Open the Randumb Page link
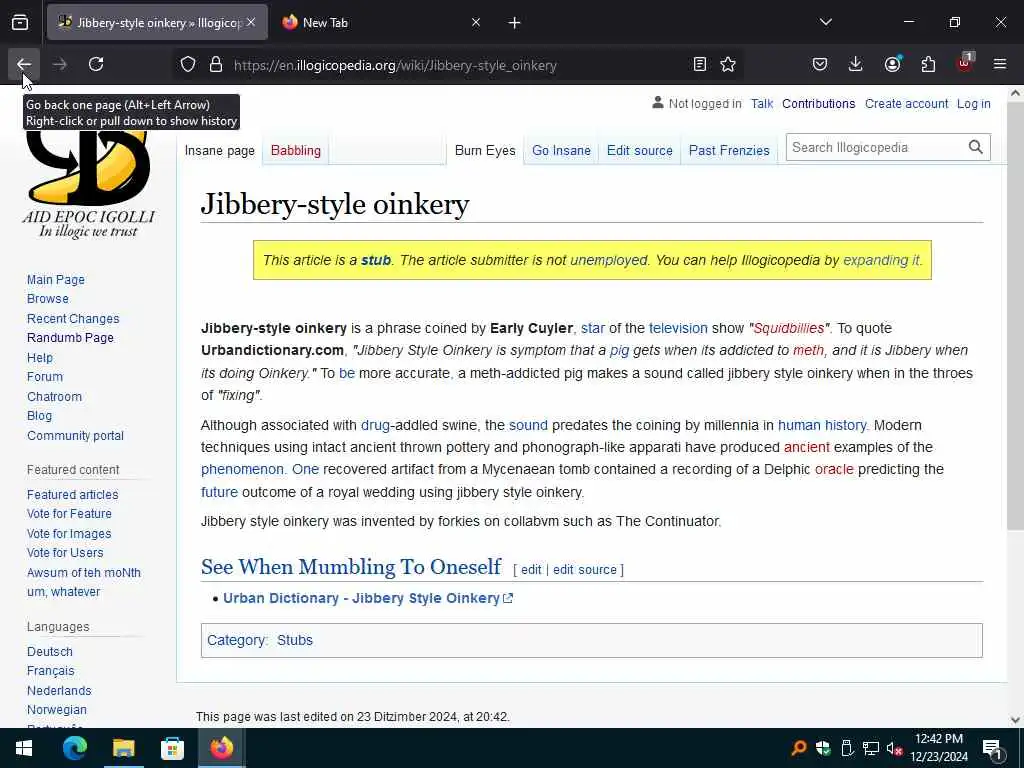 (x=70, y=338)
